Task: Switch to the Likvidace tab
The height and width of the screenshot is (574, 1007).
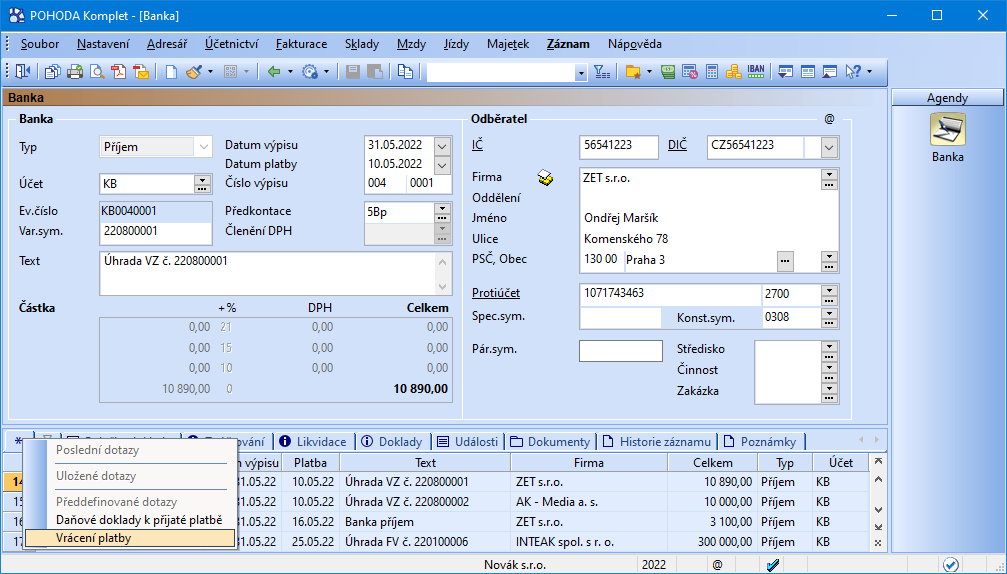Action: [313, 441]
